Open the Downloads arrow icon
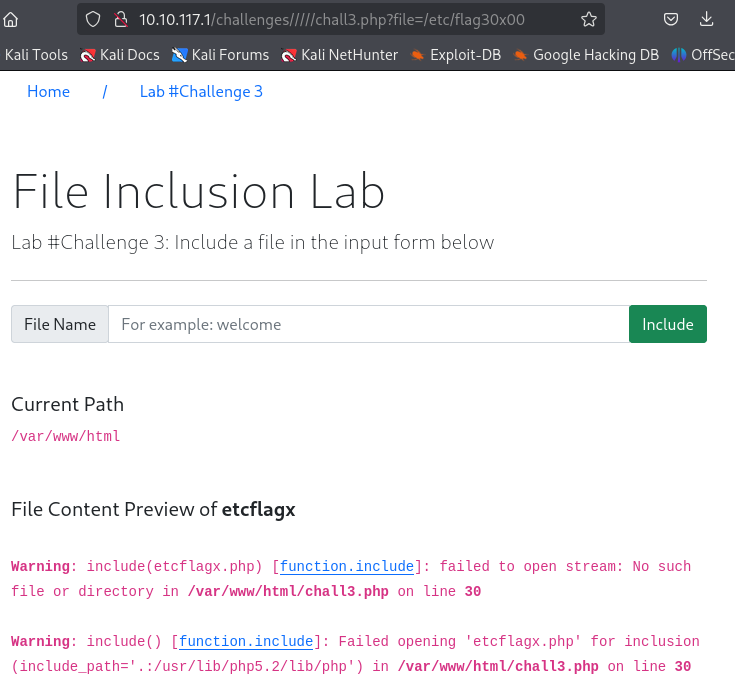735x680 pixels. pyautogui.click(x=706, y=19)
